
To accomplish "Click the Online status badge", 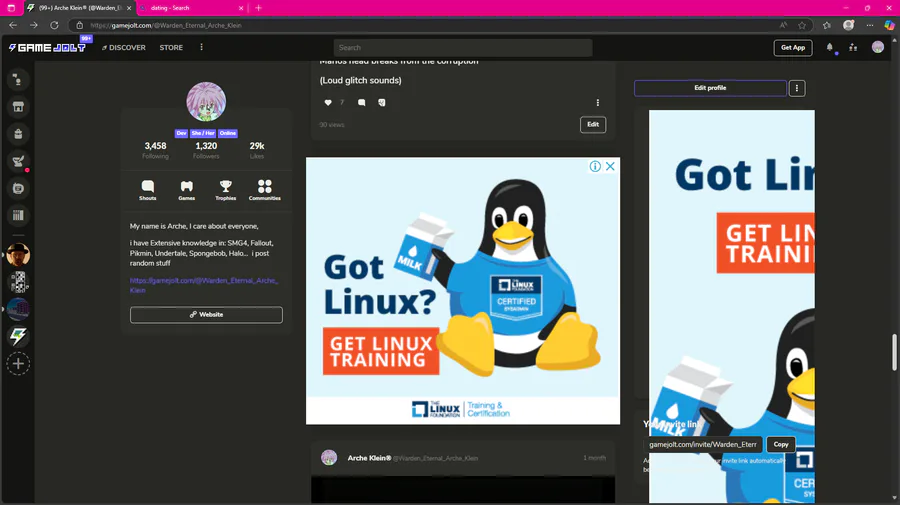I will click(x=227, y=133).
